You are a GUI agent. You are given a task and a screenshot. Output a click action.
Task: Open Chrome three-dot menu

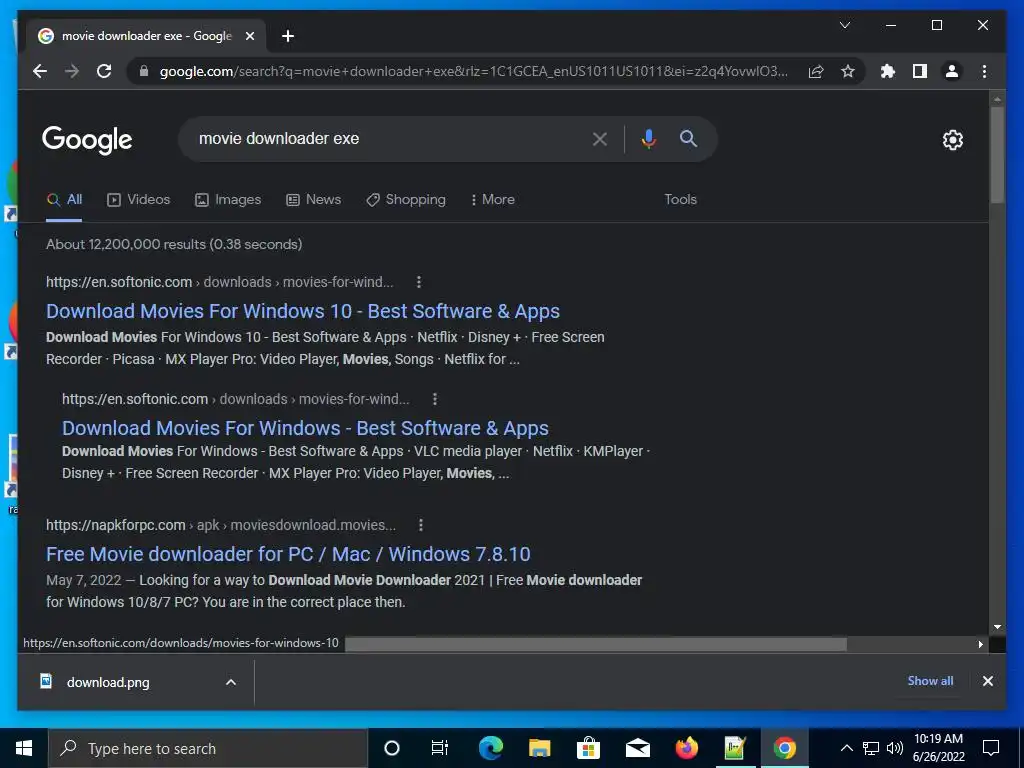[x=984, y=71]
